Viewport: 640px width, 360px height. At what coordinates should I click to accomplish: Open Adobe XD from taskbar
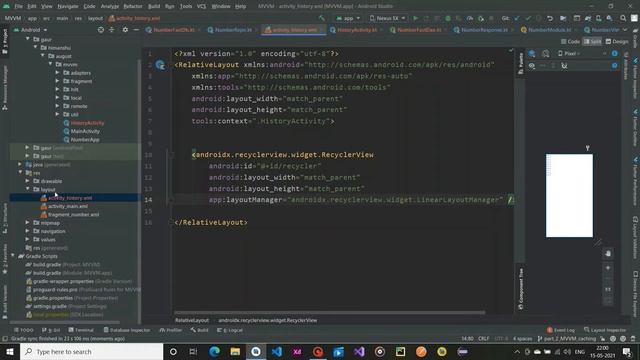[297, 351]
